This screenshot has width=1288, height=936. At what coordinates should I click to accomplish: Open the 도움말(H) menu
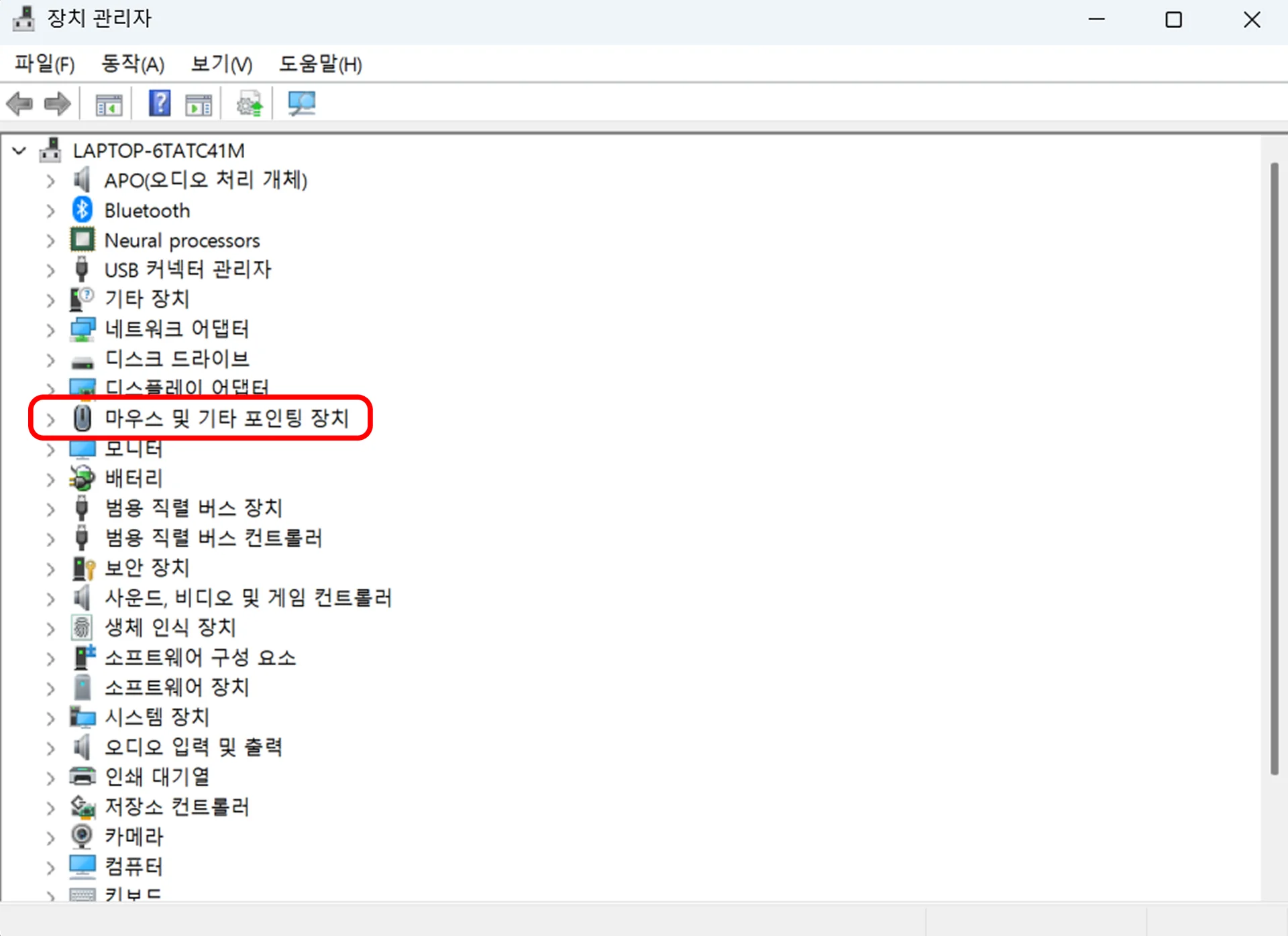click(x=320, y=64)
